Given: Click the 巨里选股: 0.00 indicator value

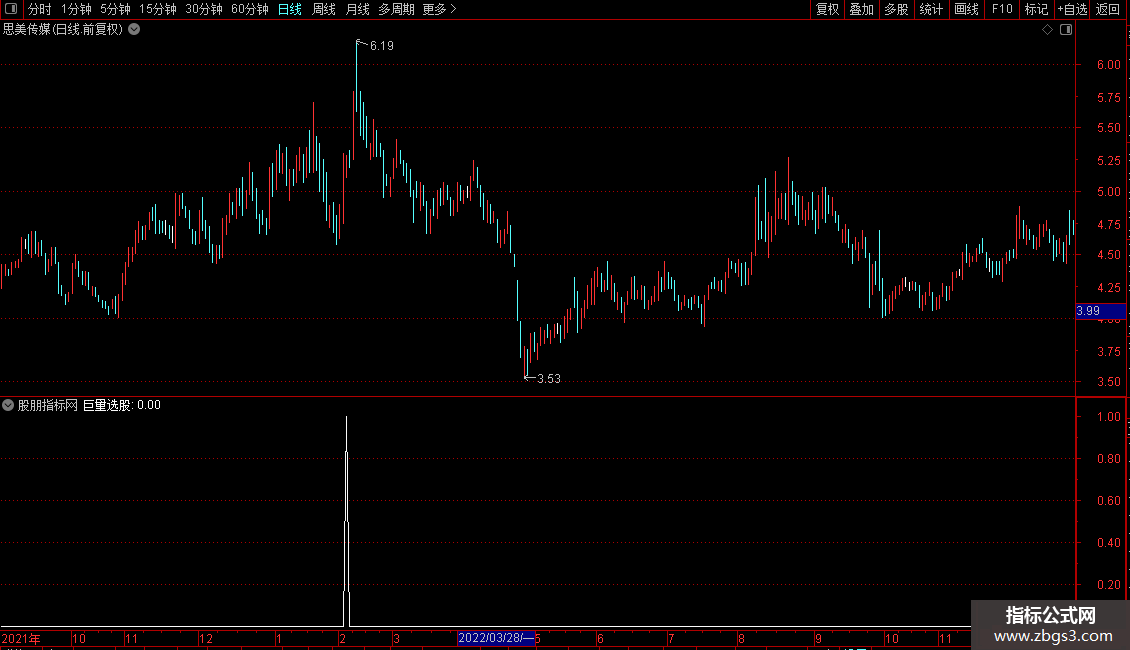Looking at the screenshot, I should point(122,406).
